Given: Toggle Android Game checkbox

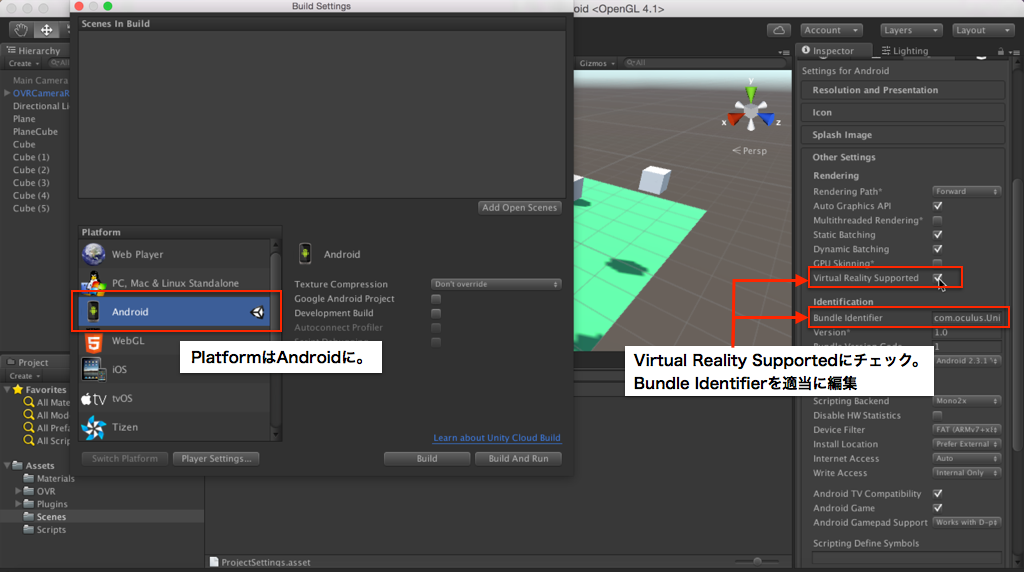Looking at the screenshot, I should [x=937, y=508].
